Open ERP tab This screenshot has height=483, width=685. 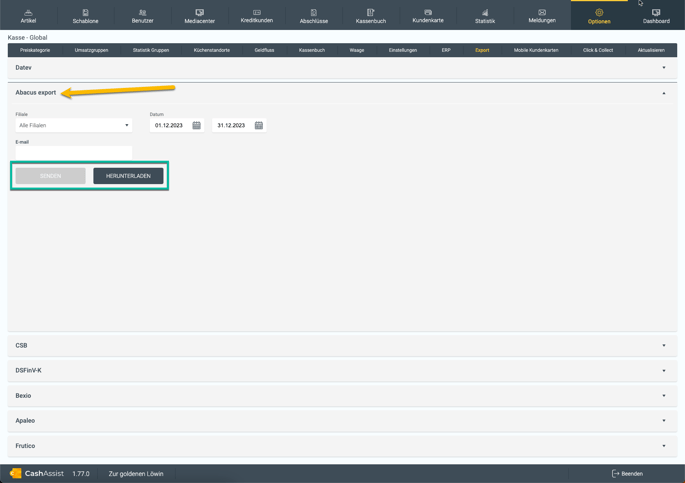[446, 50]
